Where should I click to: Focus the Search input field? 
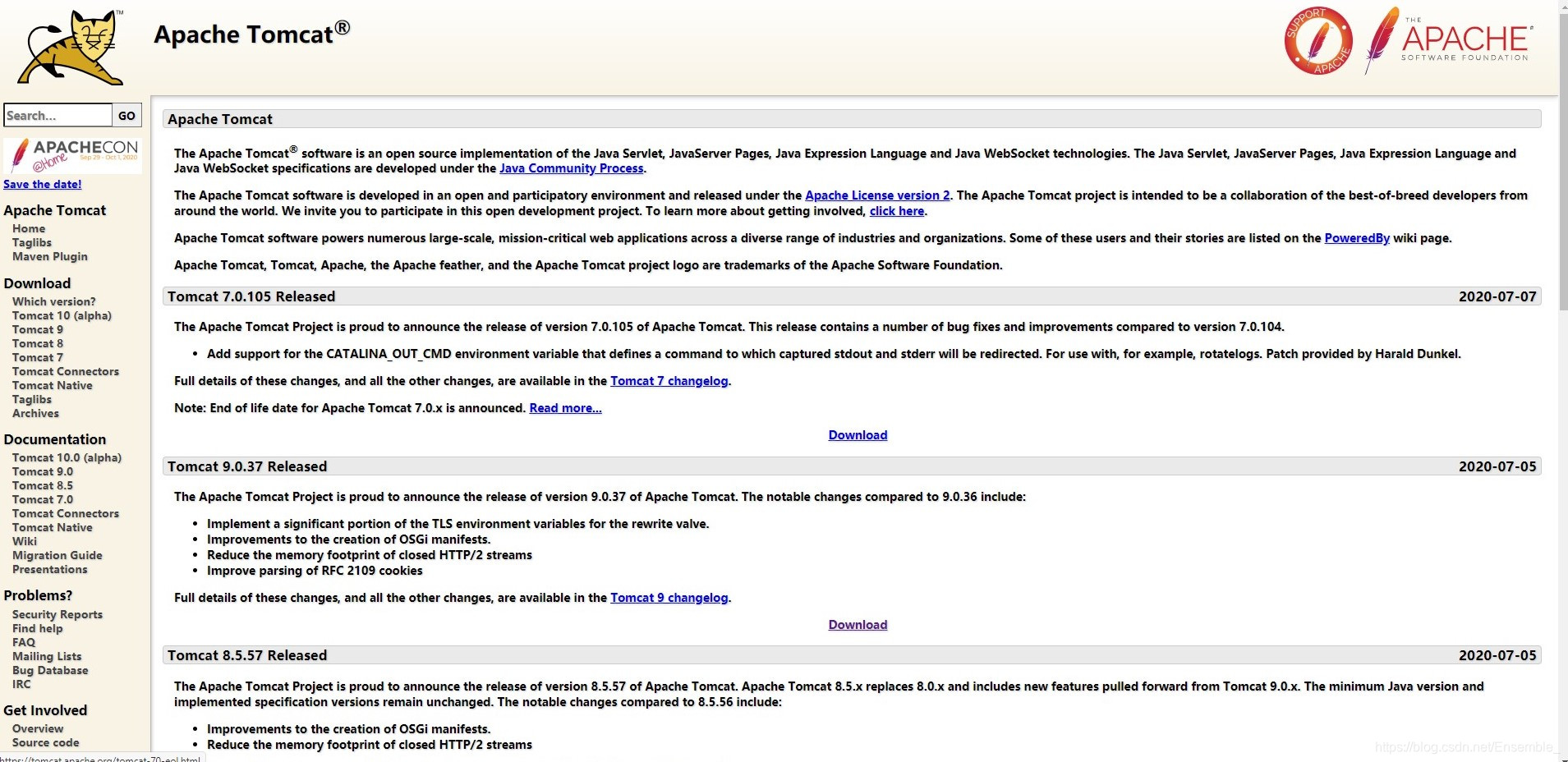[x=57, y=115]
